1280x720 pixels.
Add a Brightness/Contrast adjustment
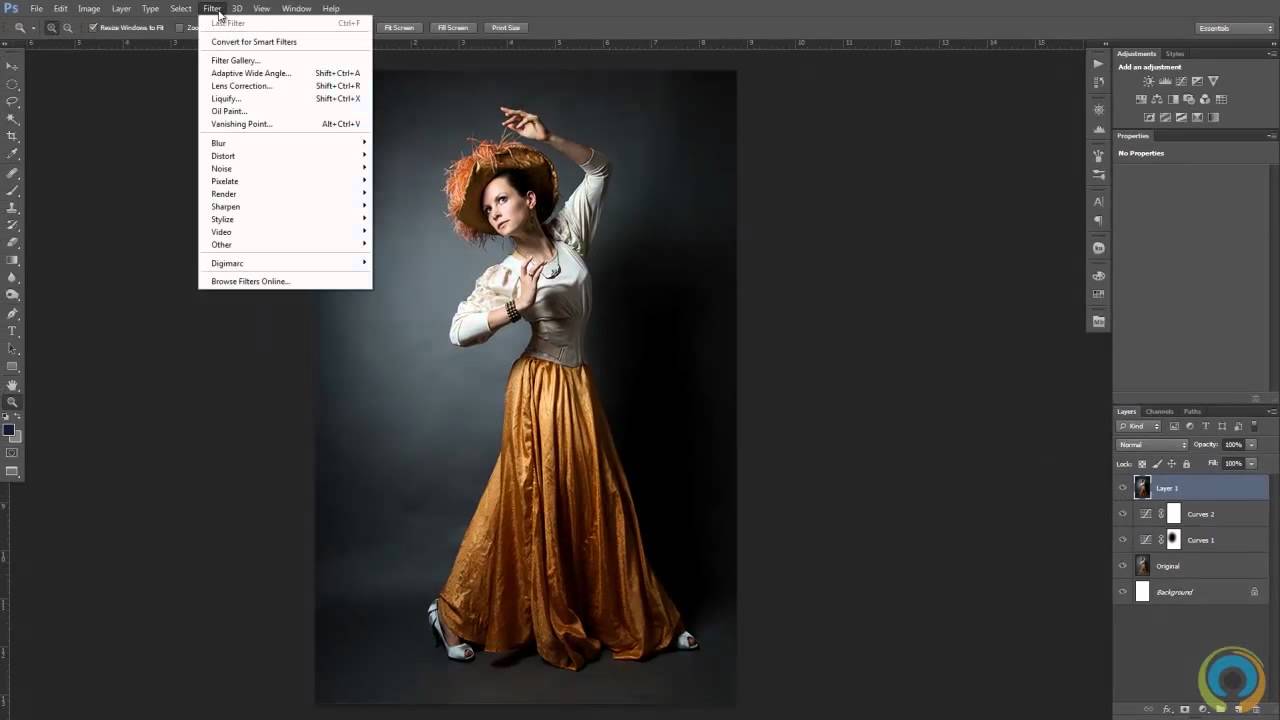point(1148,82)
